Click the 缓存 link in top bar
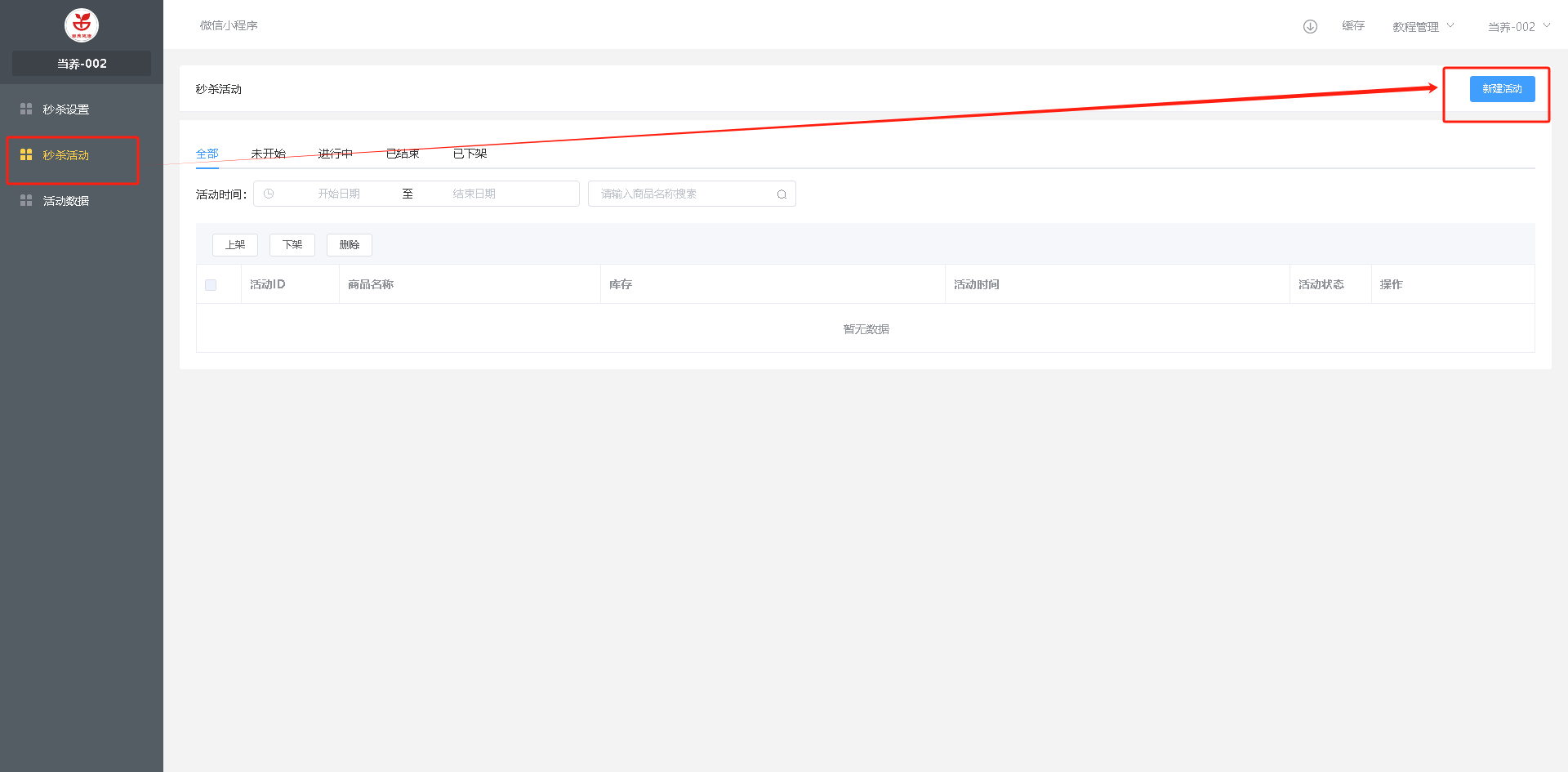This screenshot has height=772, width=1568. [x=1352, y=26]
